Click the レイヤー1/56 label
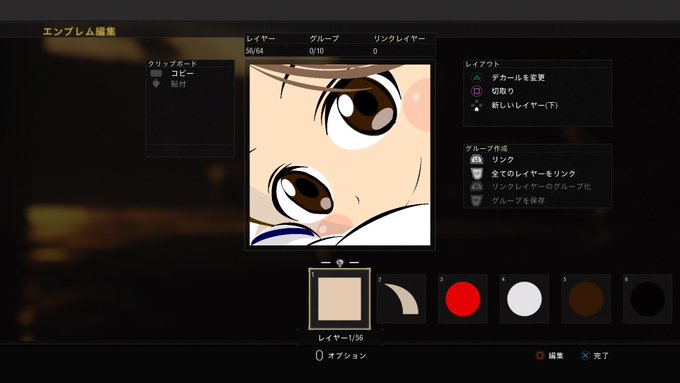 (x=340, y=338)
